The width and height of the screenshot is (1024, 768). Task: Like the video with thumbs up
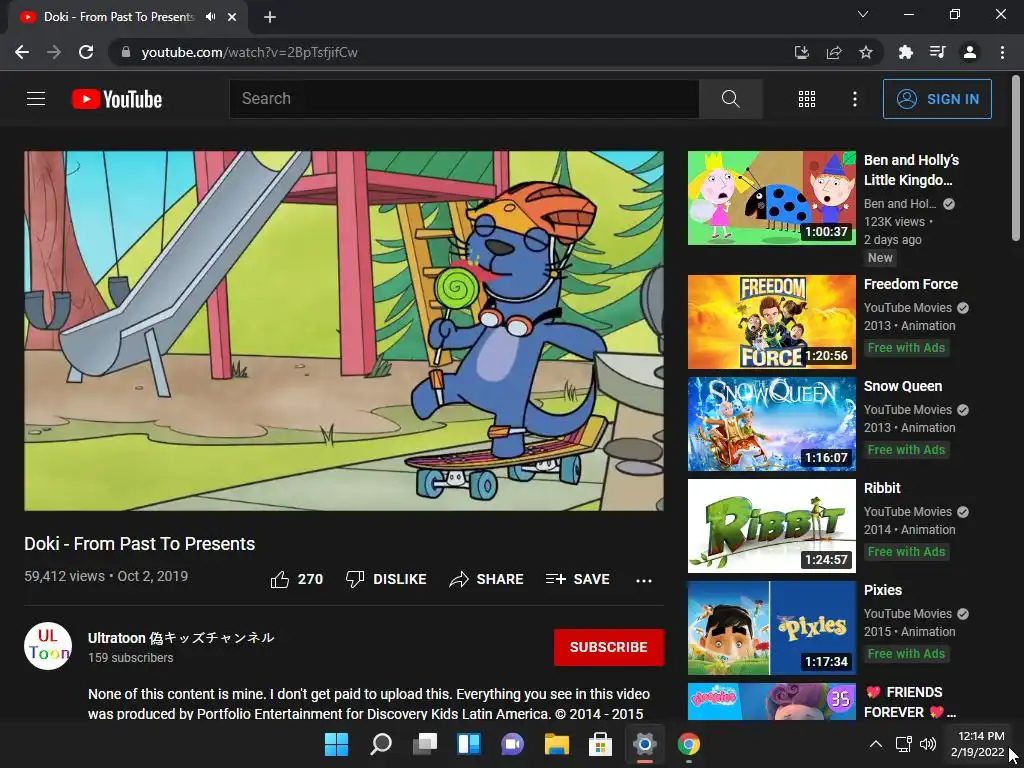coord(296,579)
